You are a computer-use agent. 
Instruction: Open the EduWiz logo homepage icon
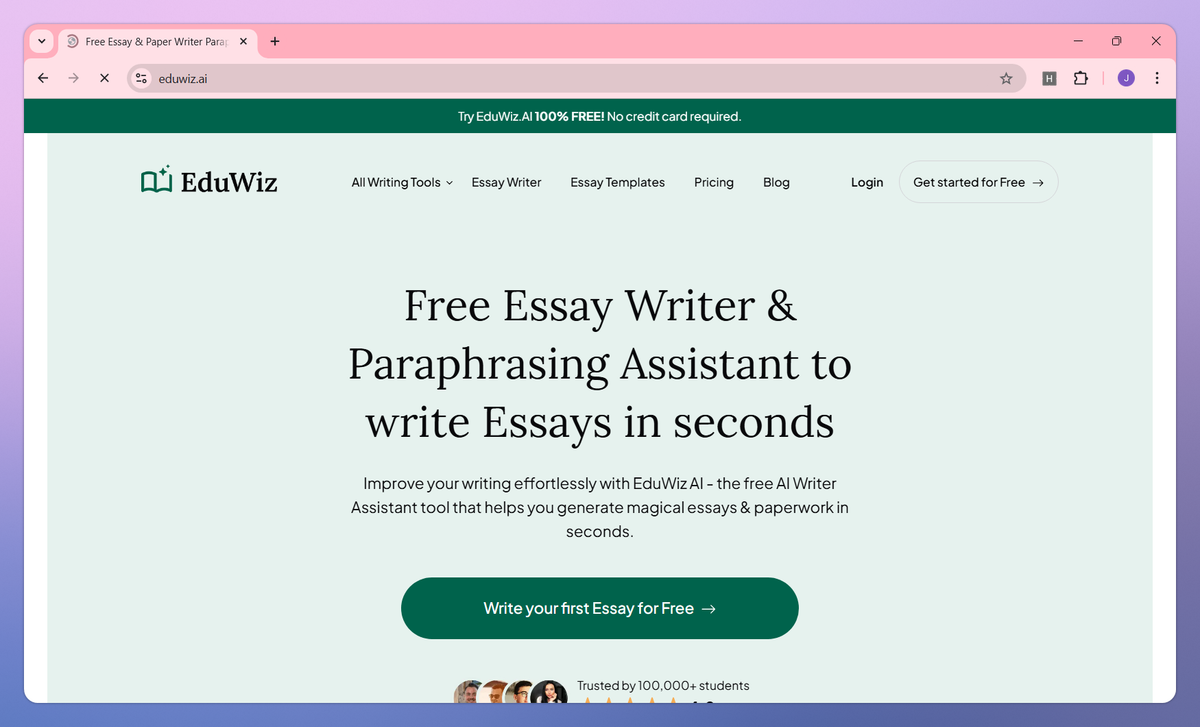pyautogui.click(x=156, y=180)
